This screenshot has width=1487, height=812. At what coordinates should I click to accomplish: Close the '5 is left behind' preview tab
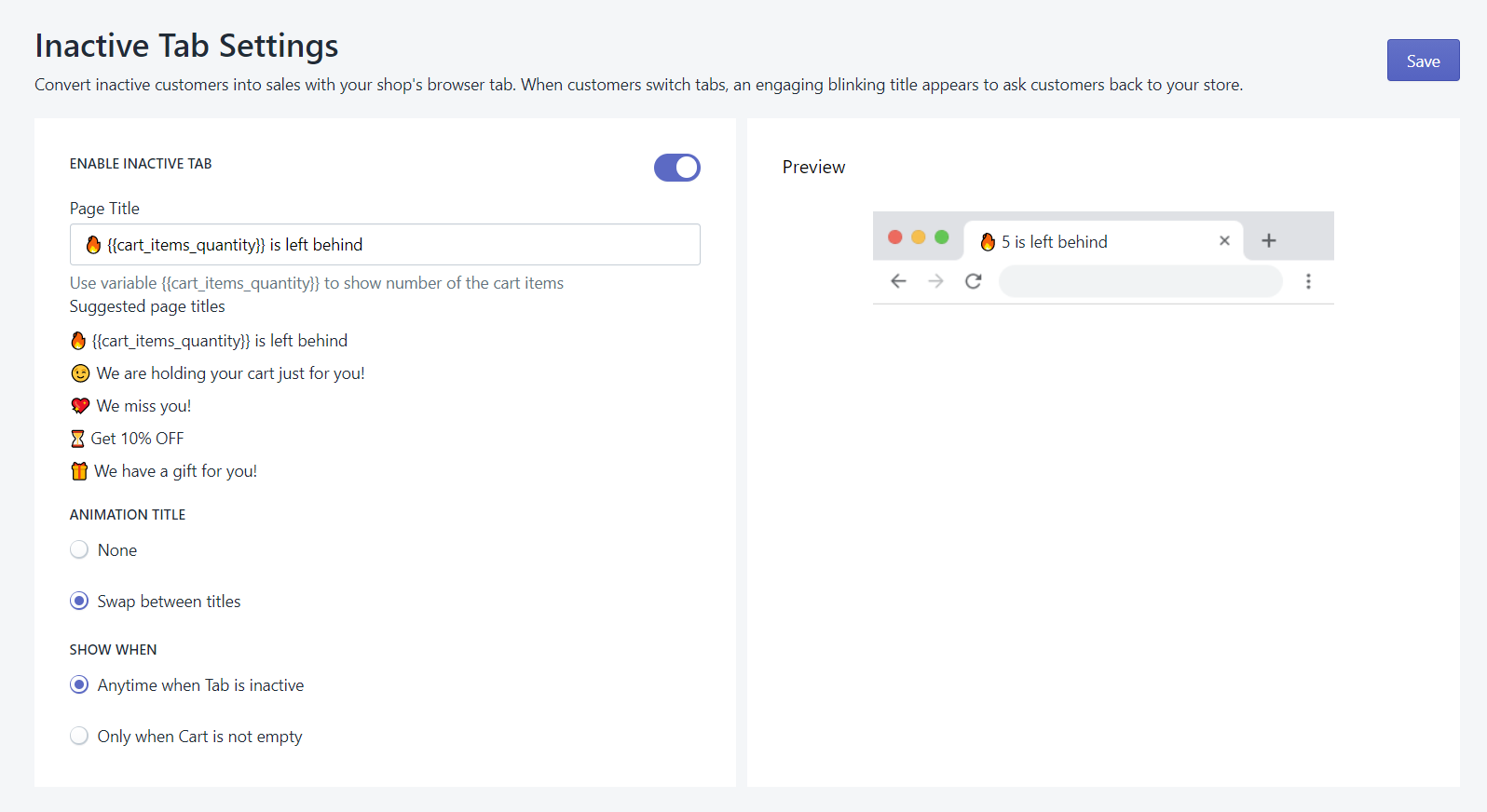[1224, 241]
